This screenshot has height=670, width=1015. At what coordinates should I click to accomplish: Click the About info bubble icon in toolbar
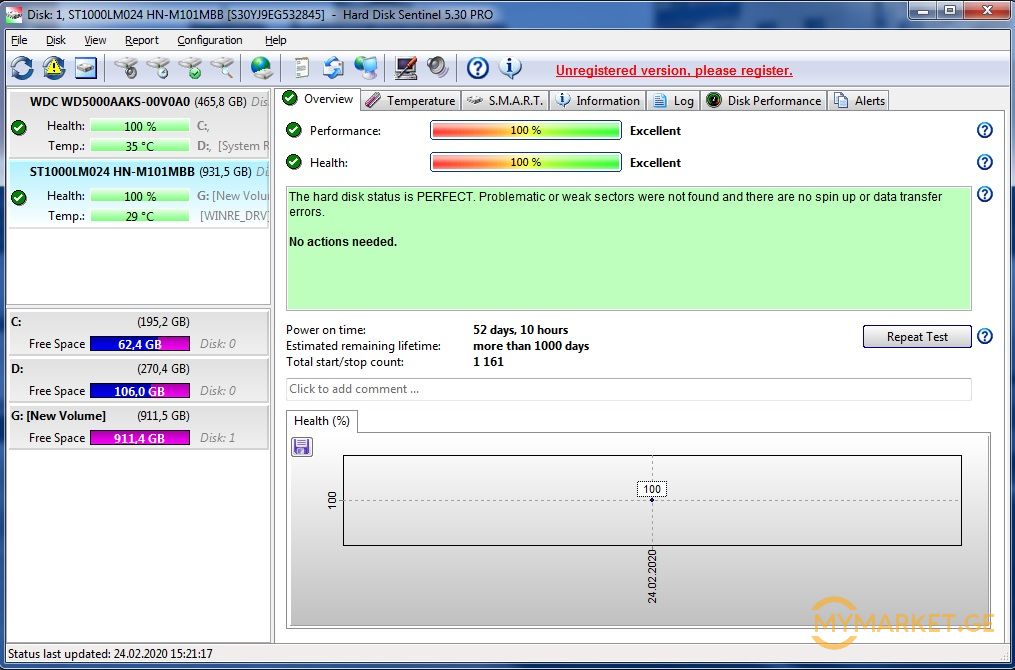click(511, 67)
